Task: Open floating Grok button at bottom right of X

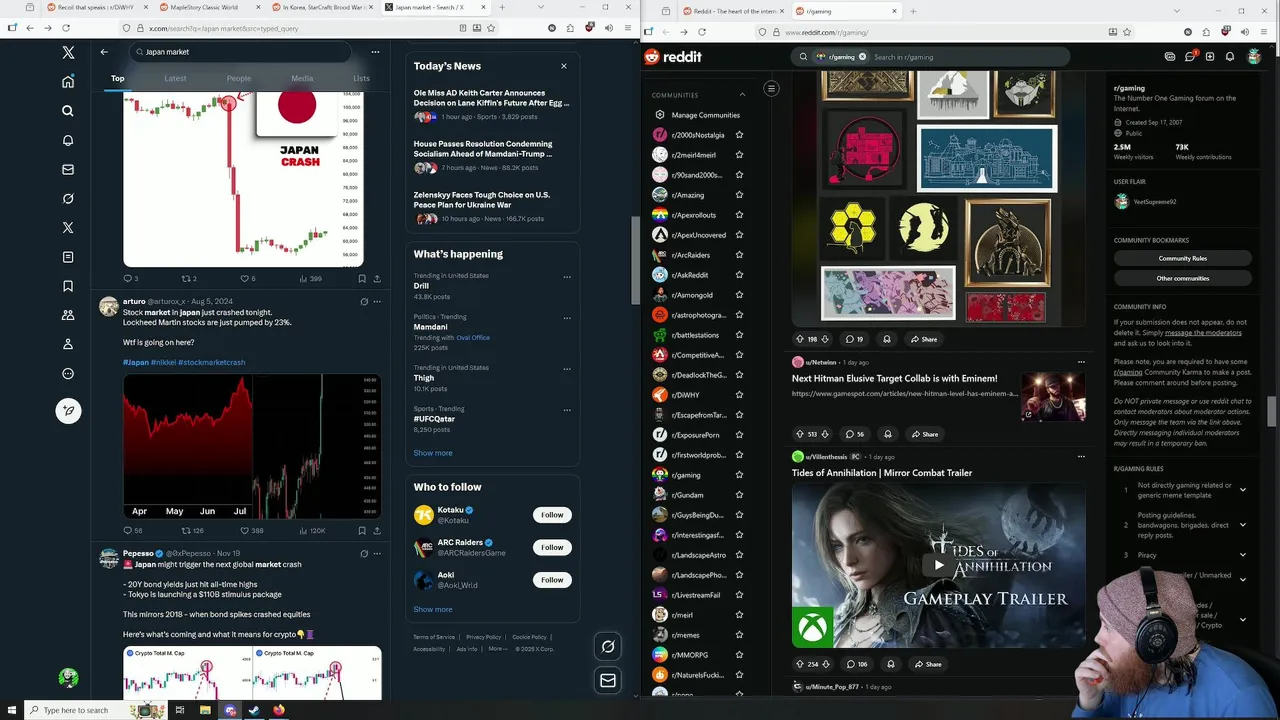Action: (x=608, y=647)
